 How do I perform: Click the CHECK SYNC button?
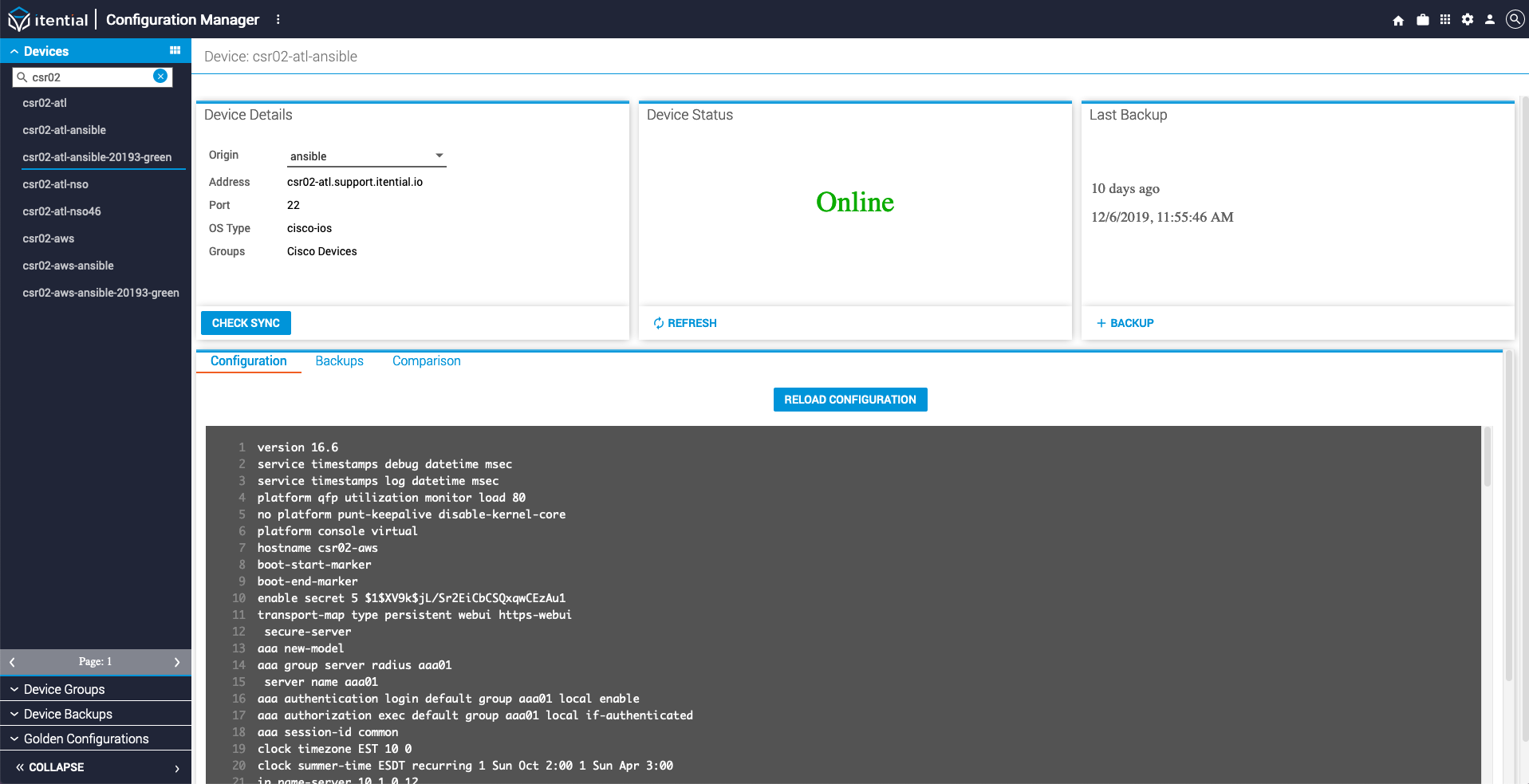[246, 323]
